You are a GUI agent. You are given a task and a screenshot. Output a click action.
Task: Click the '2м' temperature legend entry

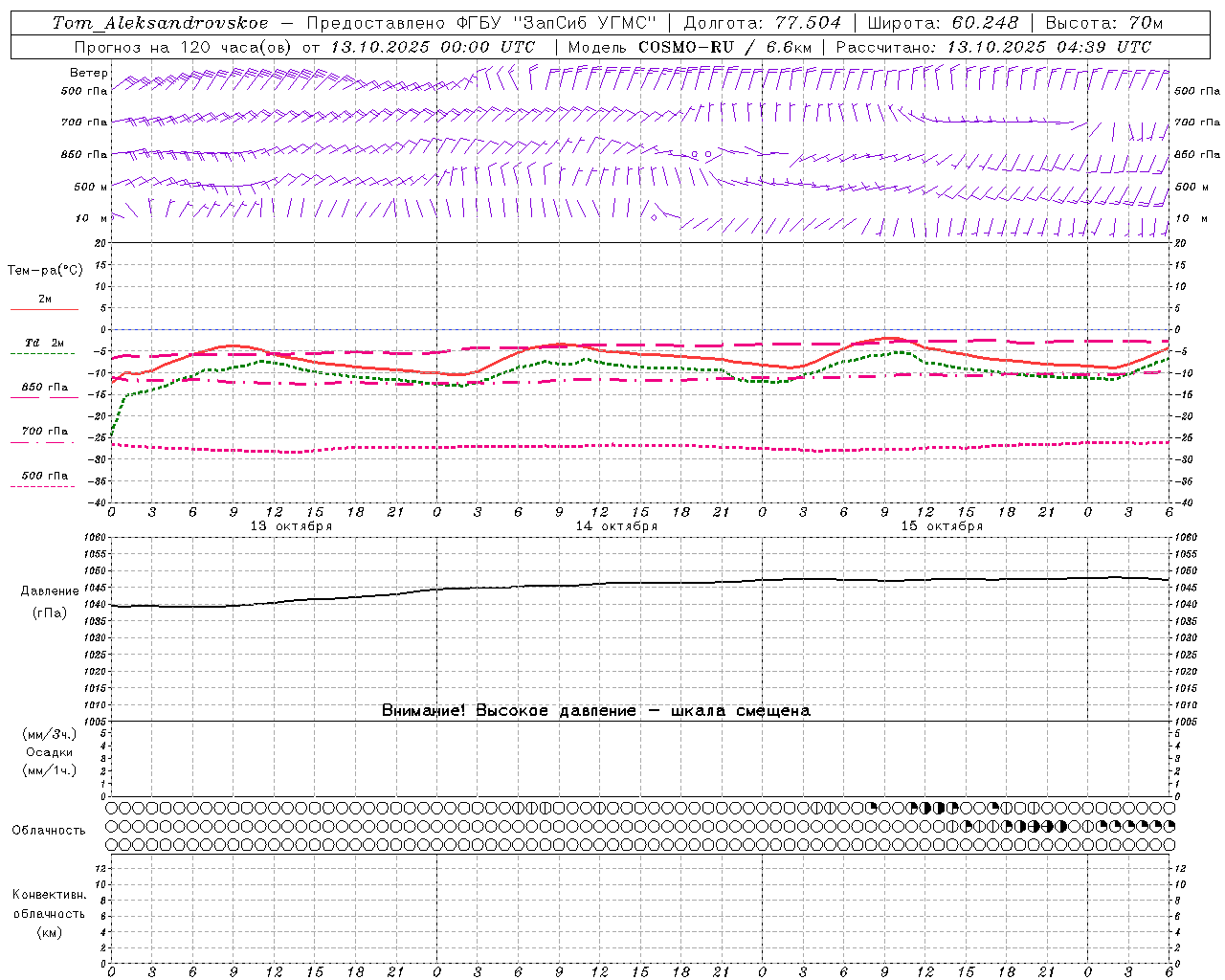point(45,299)
